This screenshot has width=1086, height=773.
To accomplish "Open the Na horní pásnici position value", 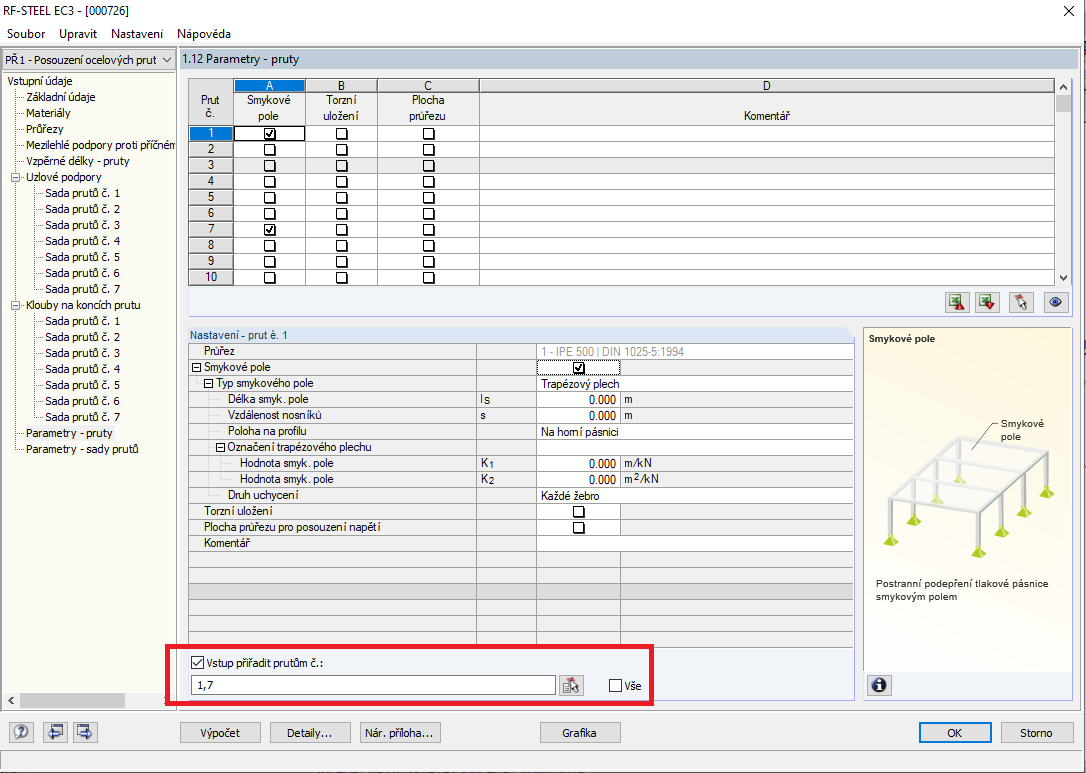I will 695,432.
